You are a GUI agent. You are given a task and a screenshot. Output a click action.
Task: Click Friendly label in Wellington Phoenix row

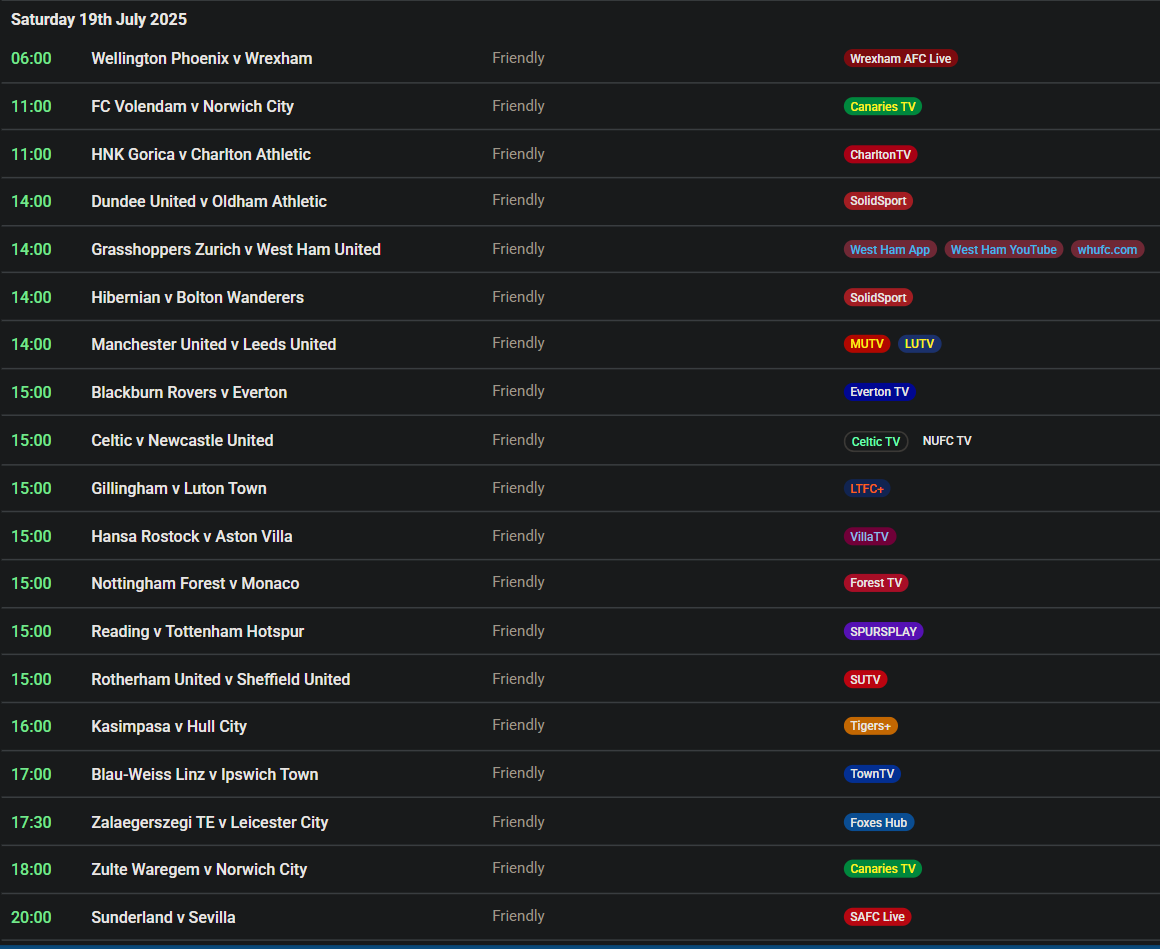pos(518,58)
